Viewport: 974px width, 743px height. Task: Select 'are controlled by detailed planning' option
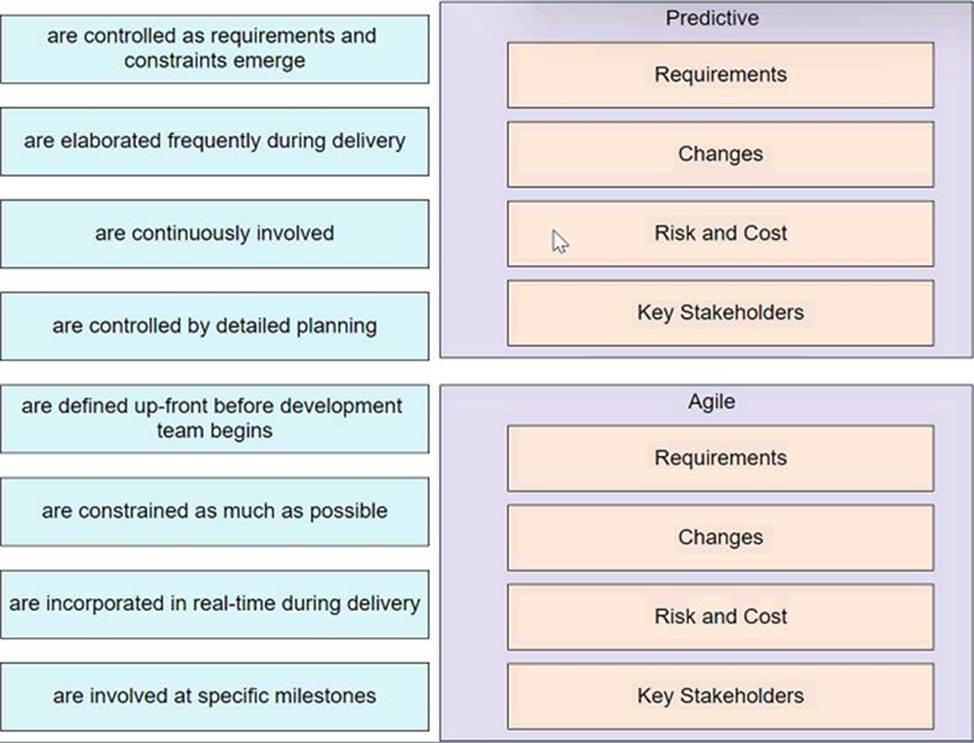tap(214, 326)
